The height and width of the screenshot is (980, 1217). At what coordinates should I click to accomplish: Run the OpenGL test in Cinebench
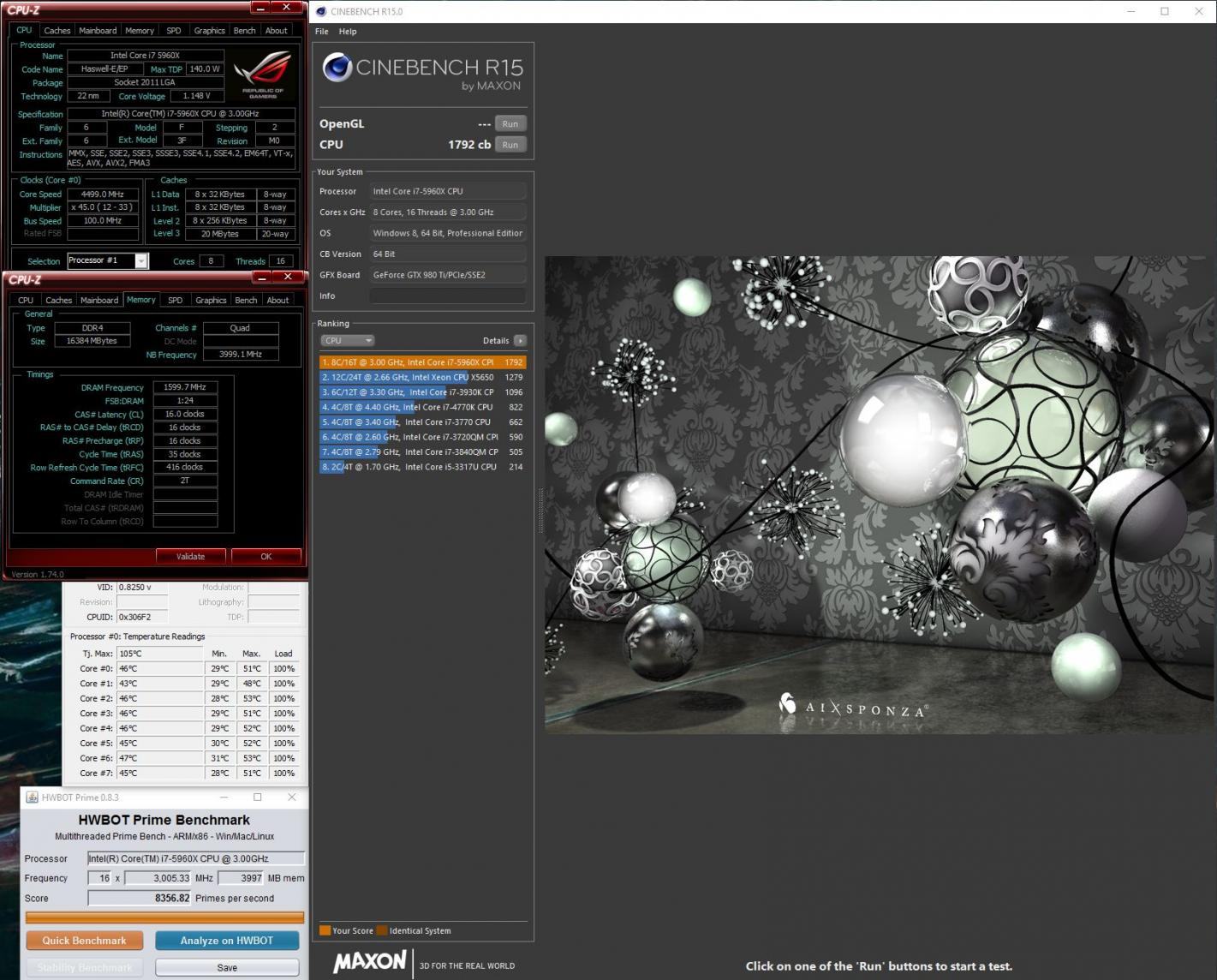[x=510, y=123]
